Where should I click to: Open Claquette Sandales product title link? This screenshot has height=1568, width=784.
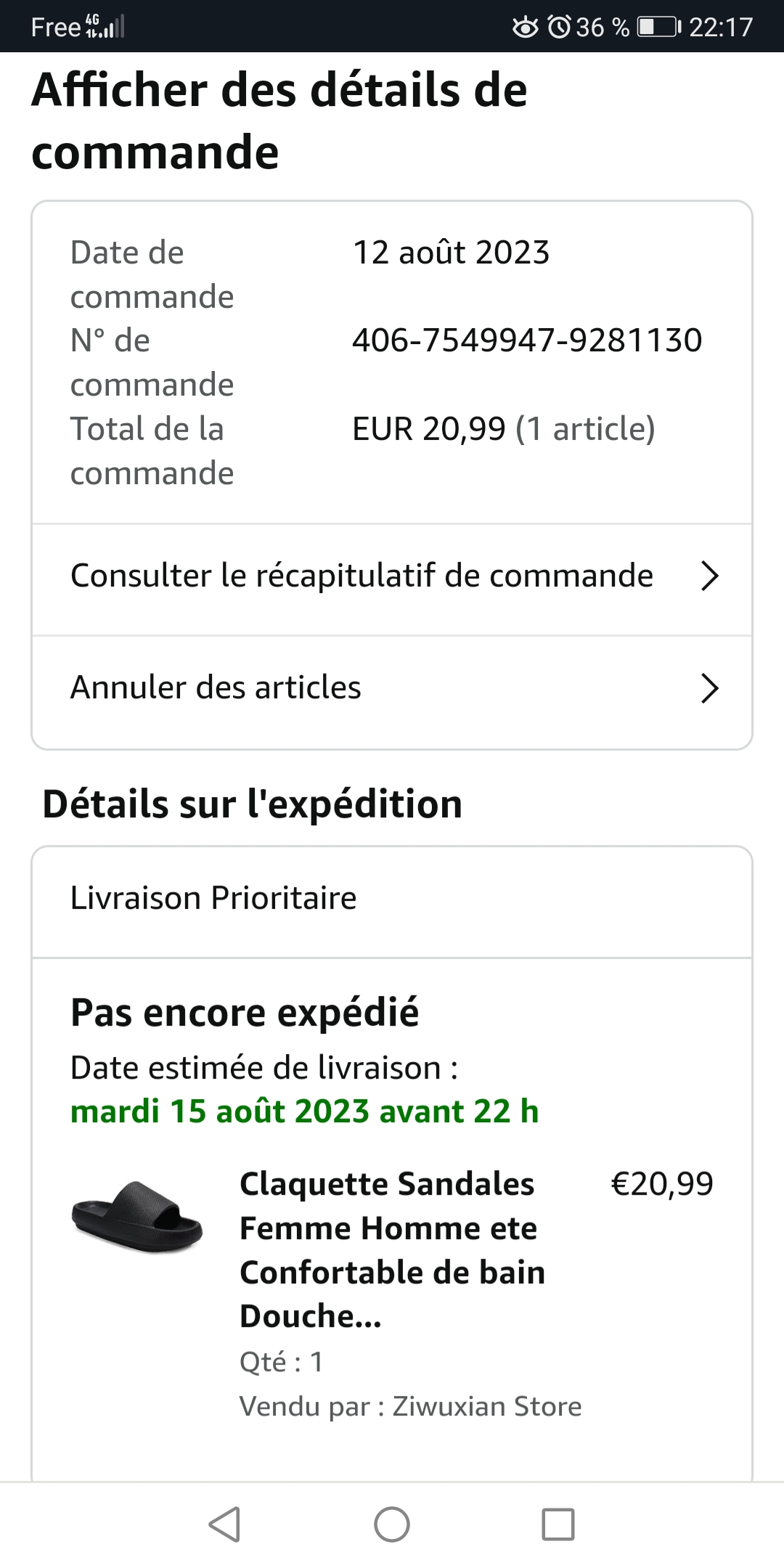click(392, 1249)
